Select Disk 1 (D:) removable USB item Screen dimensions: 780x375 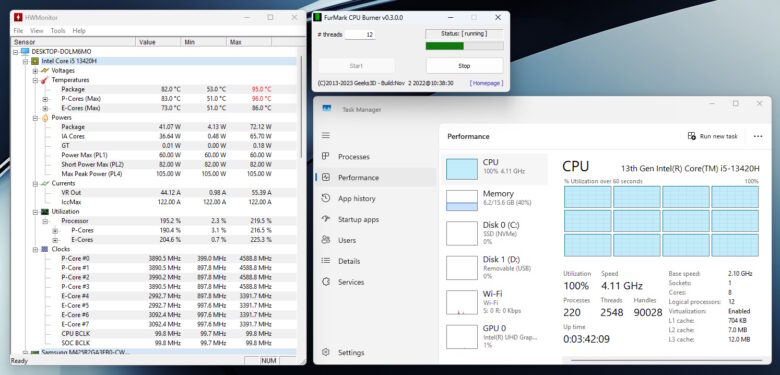pos(493,268)
